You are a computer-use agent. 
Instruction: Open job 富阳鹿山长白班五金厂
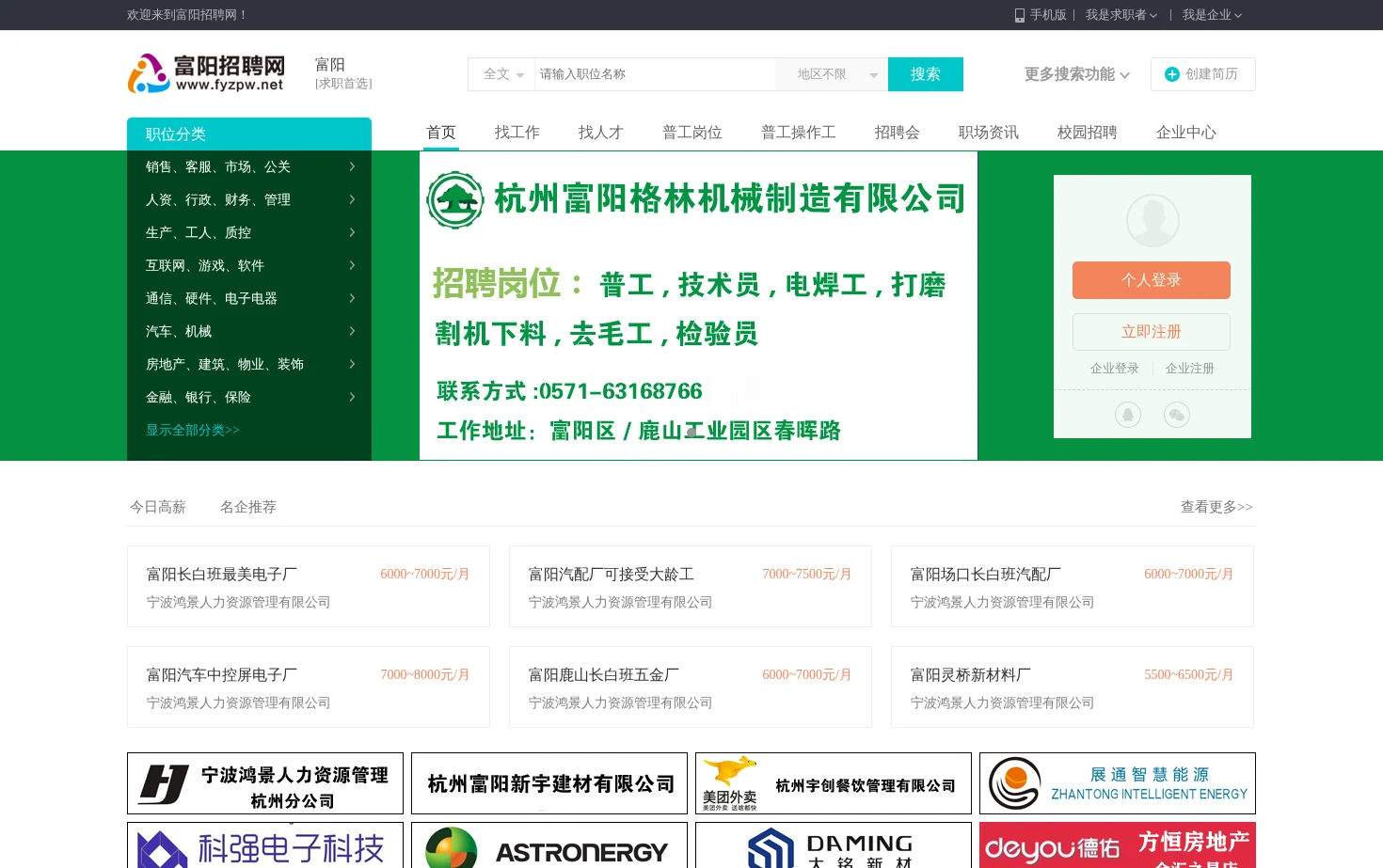604,674
